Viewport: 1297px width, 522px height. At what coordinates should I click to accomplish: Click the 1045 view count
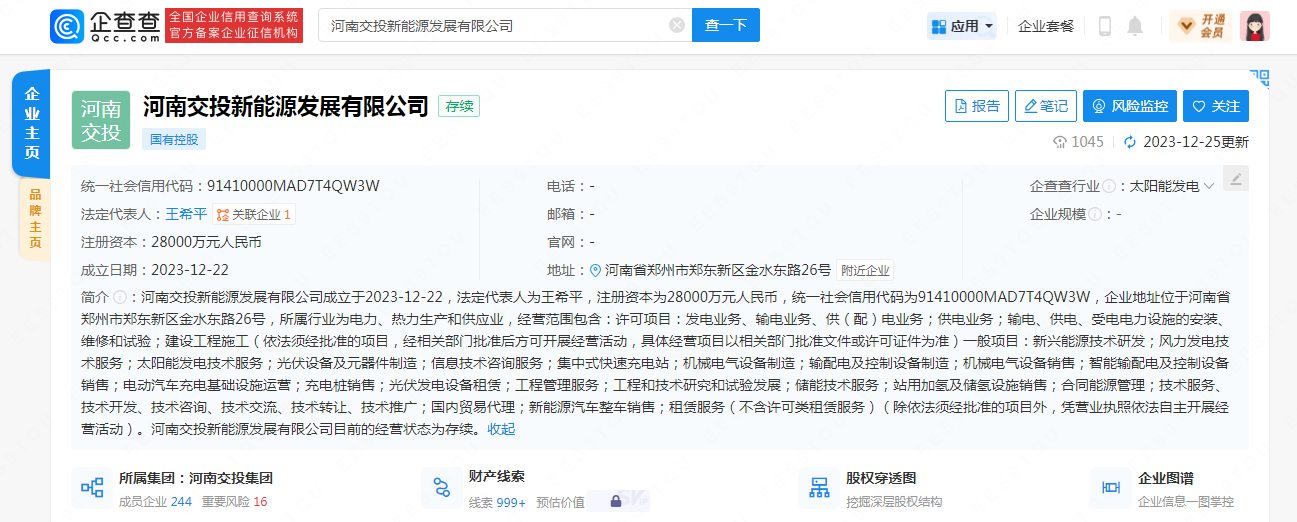click(x=1079, y=142)
